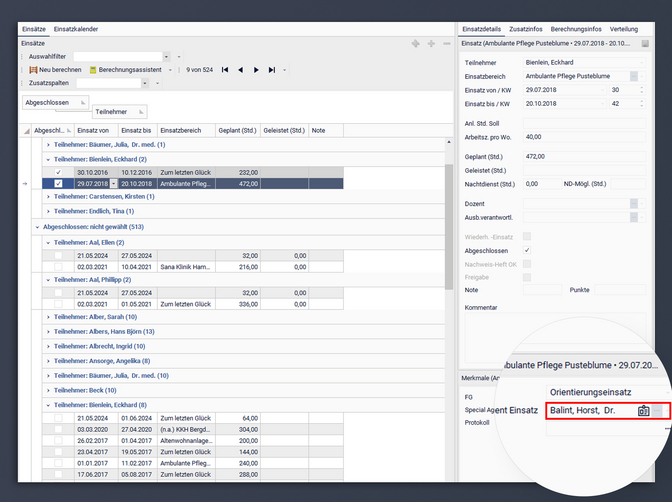
Task: Click the badge icon beside Balint, Horst
Action: 643,410
